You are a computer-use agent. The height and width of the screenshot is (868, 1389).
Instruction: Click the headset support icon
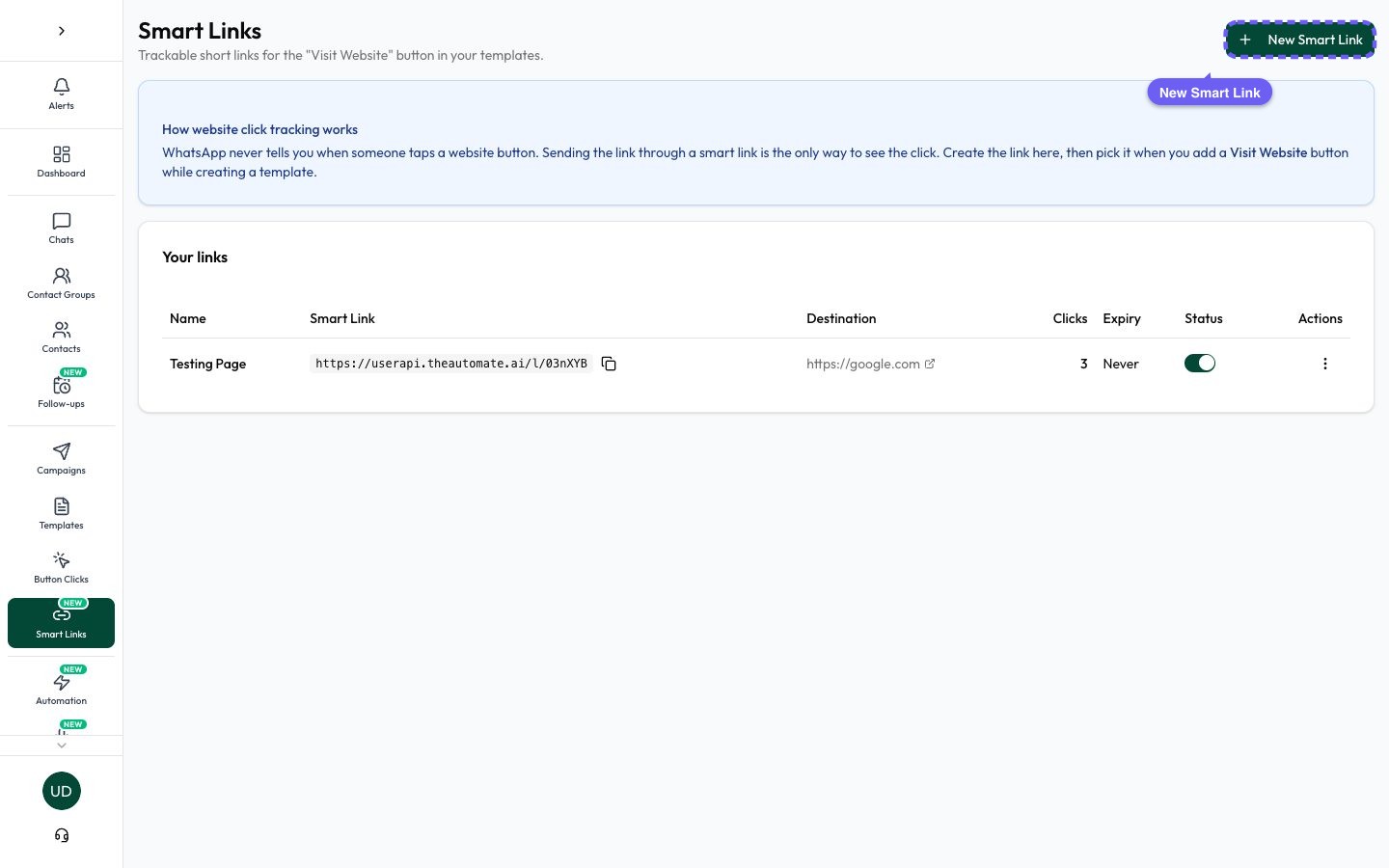(x=62, y=835)
